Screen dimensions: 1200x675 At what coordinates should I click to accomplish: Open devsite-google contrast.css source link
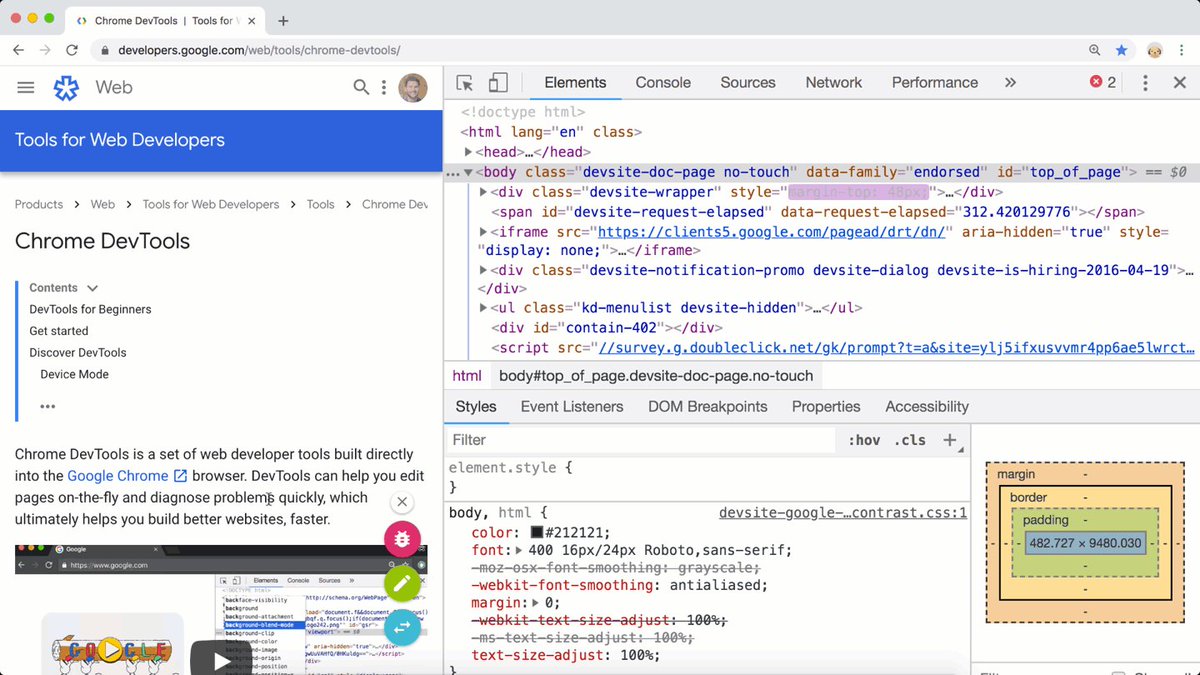(843, 513)
